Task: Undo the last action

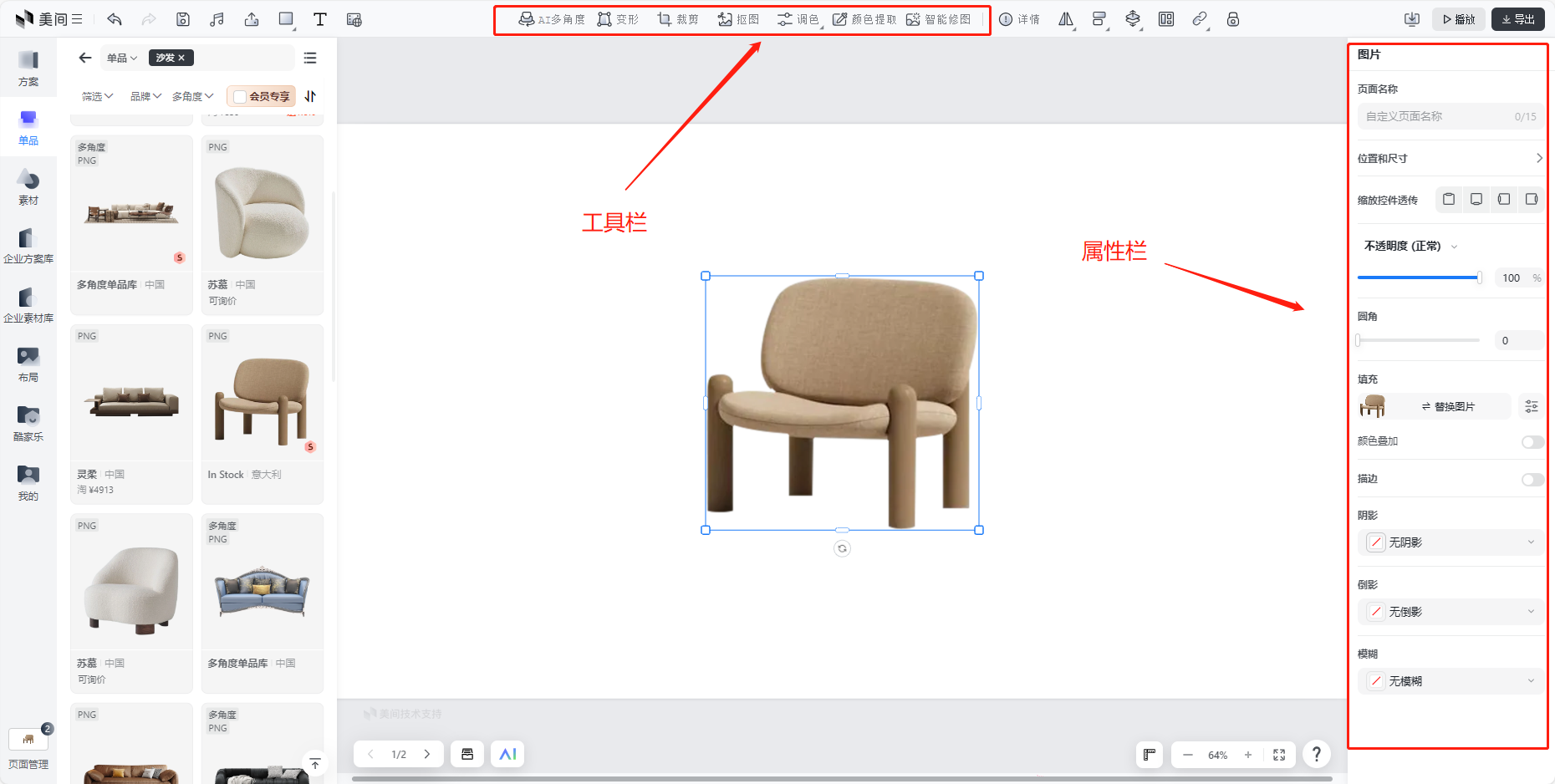Action: (115, 19)
